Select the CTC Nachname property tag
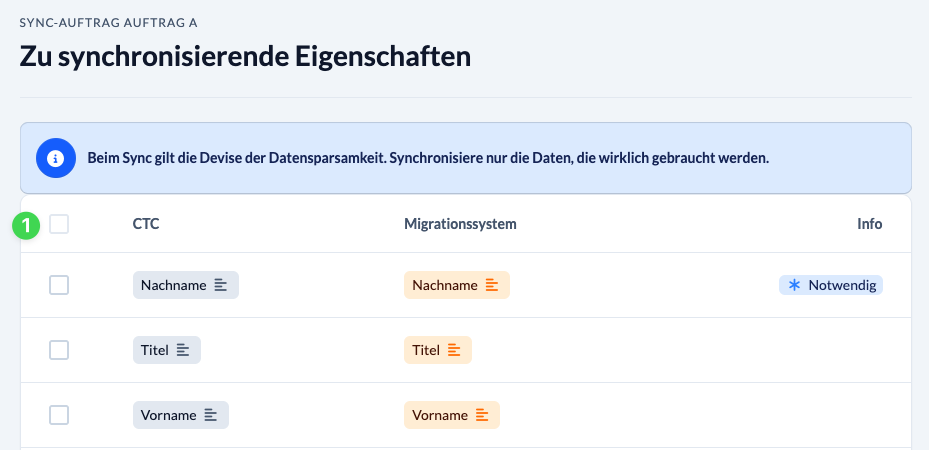Screen dimensions: 929x450 point(185,285)
